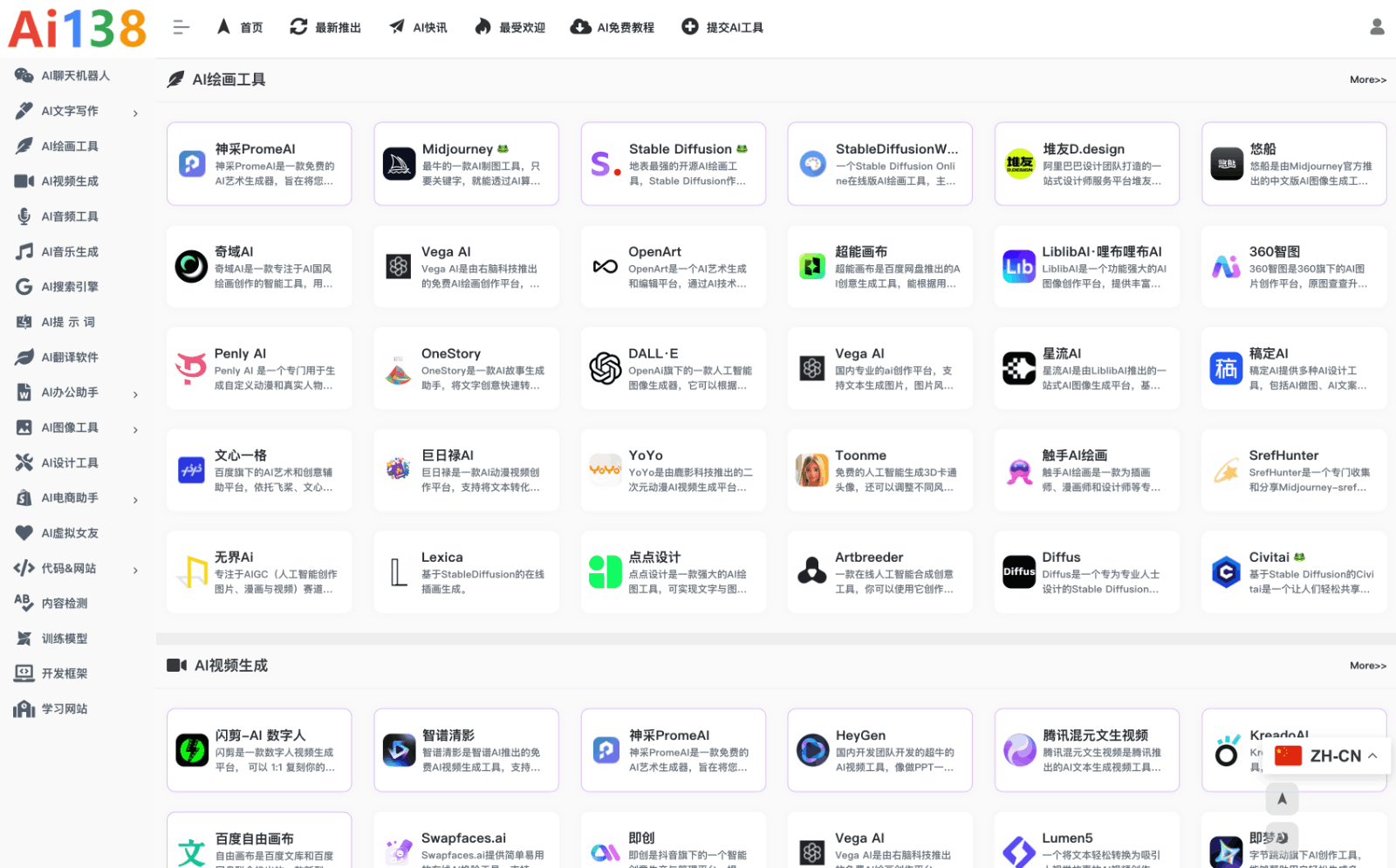Click the Penly AI logo icon
This screenshot has height=868, width=1396.
click(x=191, y=368)
